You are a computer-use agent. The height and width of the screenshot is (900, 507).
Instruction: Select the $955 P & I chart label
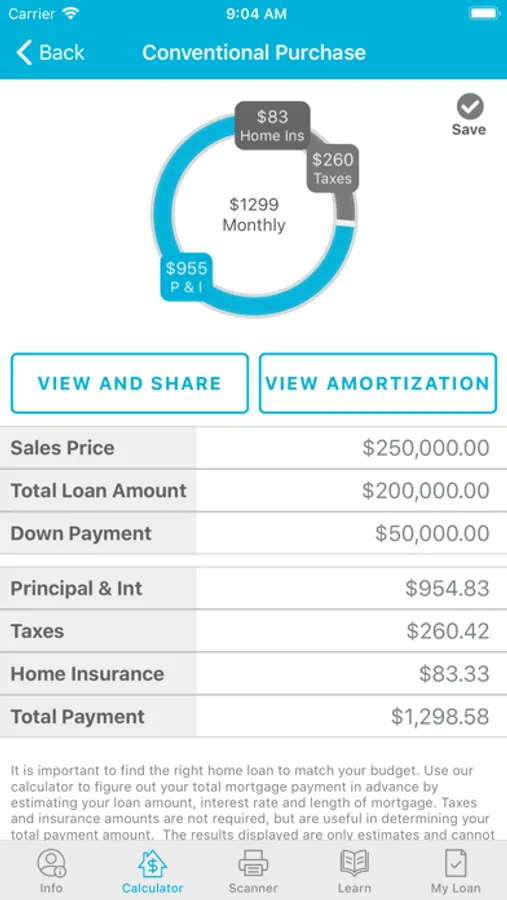coord(186,277)
